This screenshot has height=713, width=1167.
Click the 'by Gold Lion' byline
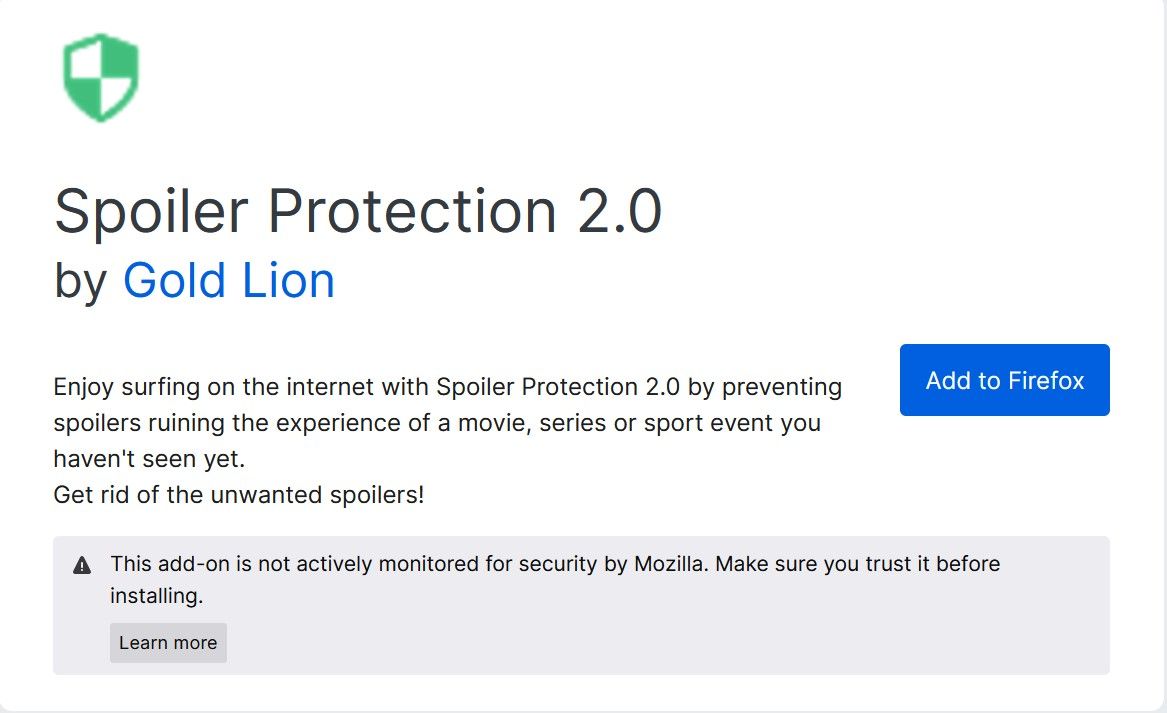pos(195,281)
